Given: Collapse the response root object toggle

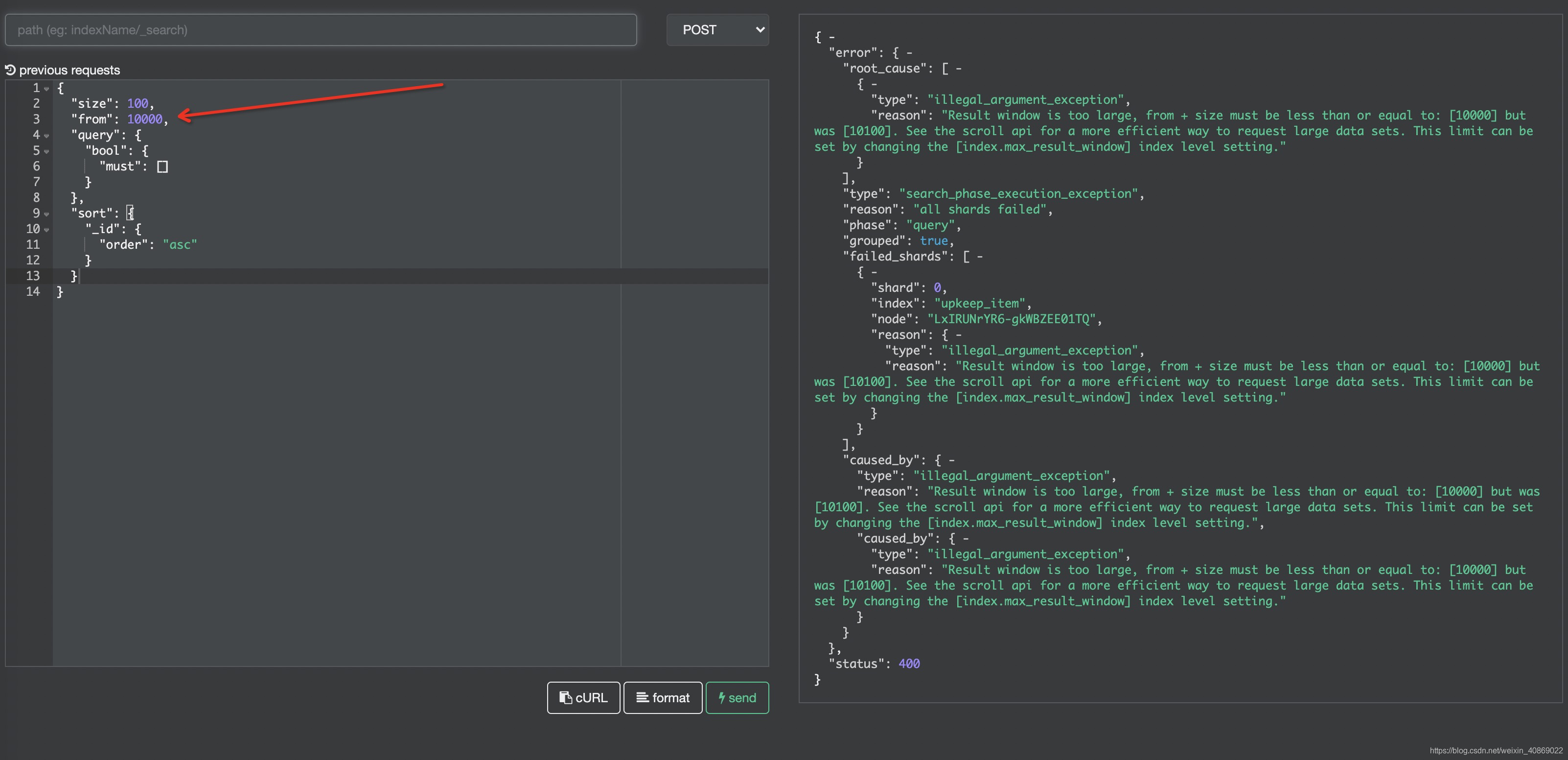Looking at the screenshot, I should click(x=831, y=38).
